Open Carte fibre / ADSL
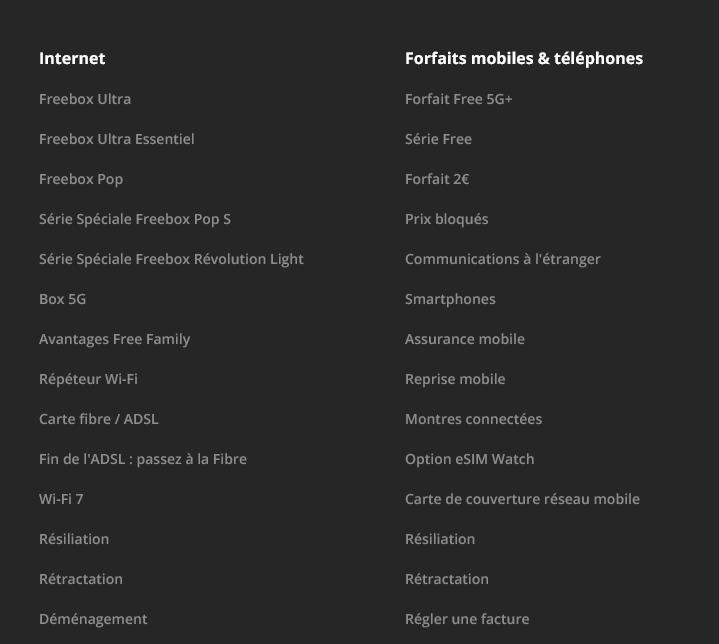The height and width of the screenshot is (644, 719). coord(99,419)
